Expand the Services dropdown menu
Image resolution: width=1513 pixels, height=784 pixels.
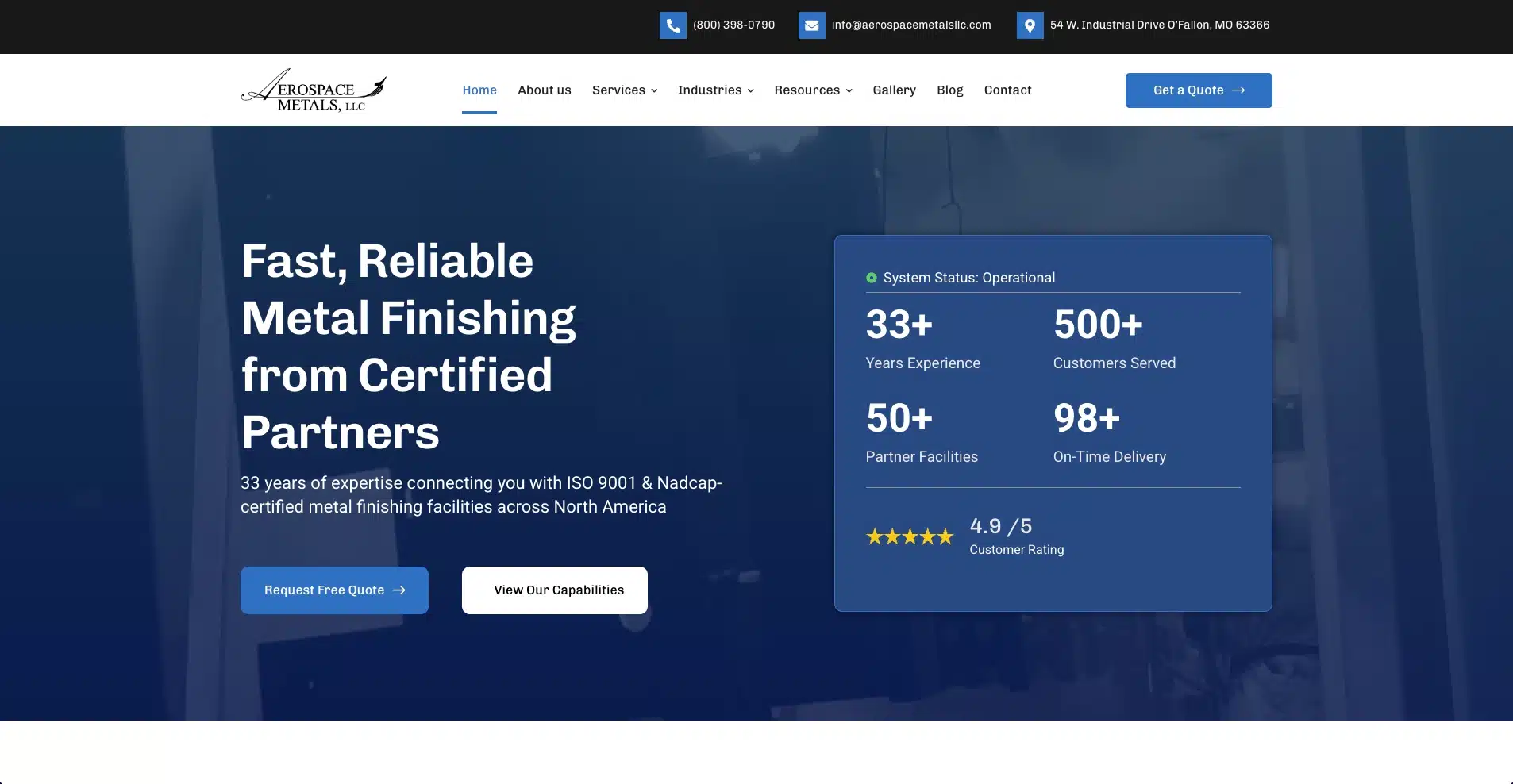pos(624,90)
